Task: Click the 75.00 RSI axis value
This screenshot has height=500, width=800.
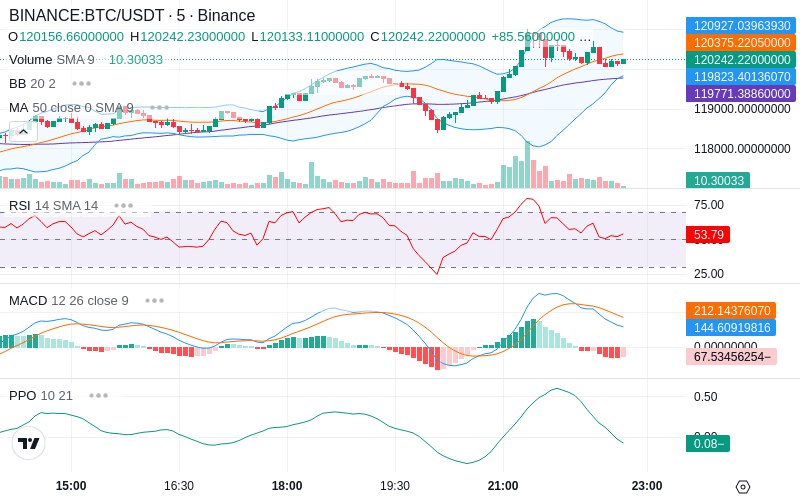Action: [x=709, y=205]
